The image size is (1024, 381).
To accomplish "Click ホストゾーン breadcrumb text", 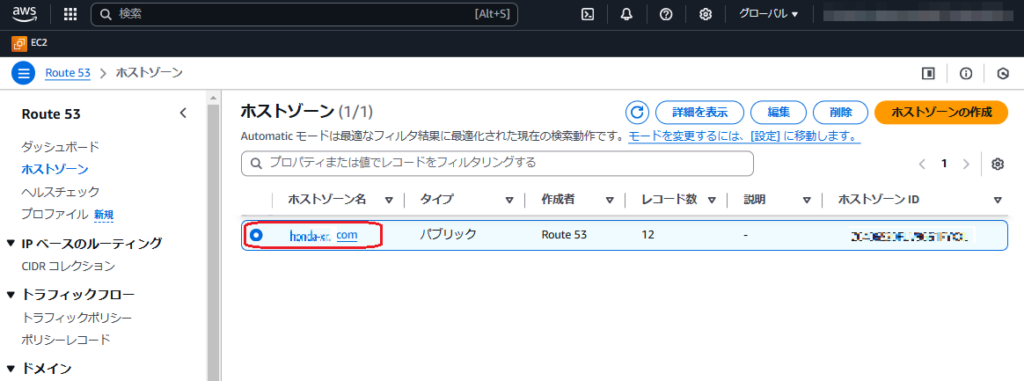I will 149,73.
